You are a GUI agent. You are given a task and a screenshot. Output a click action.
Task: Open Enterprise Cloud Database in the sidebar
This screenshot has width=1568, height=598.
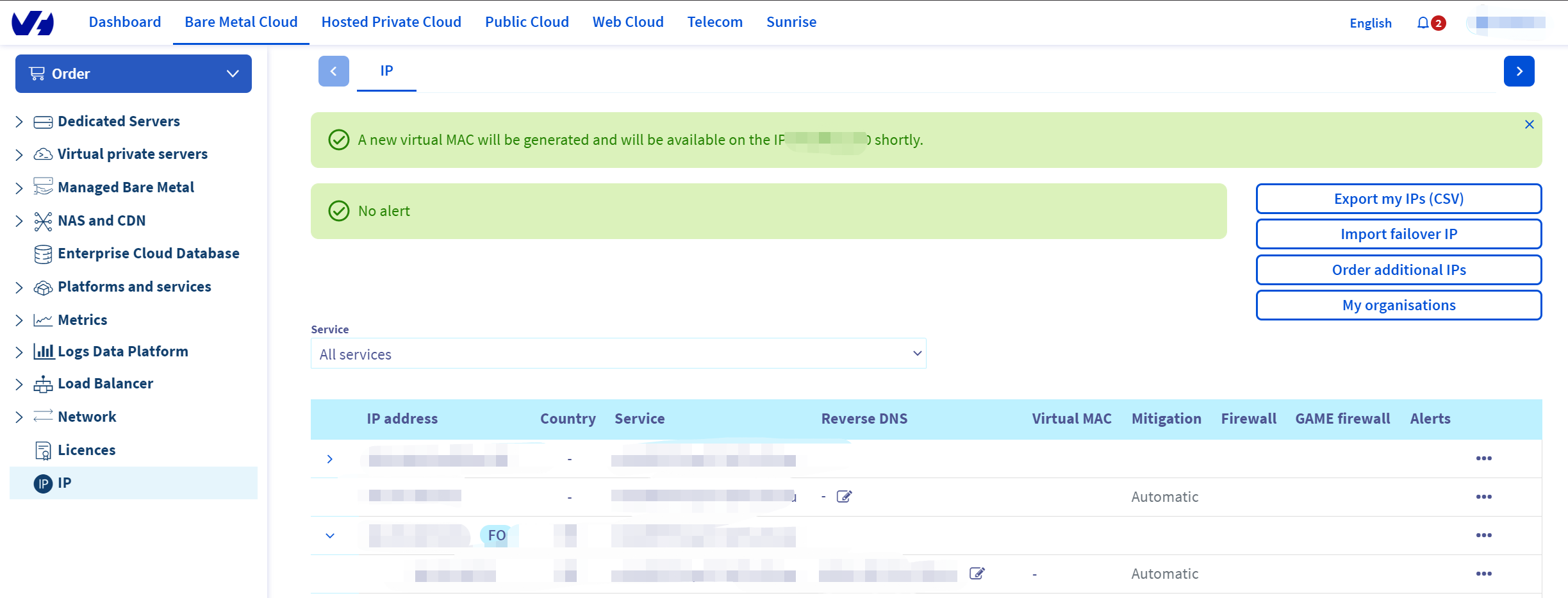click(x=148, y=253)
